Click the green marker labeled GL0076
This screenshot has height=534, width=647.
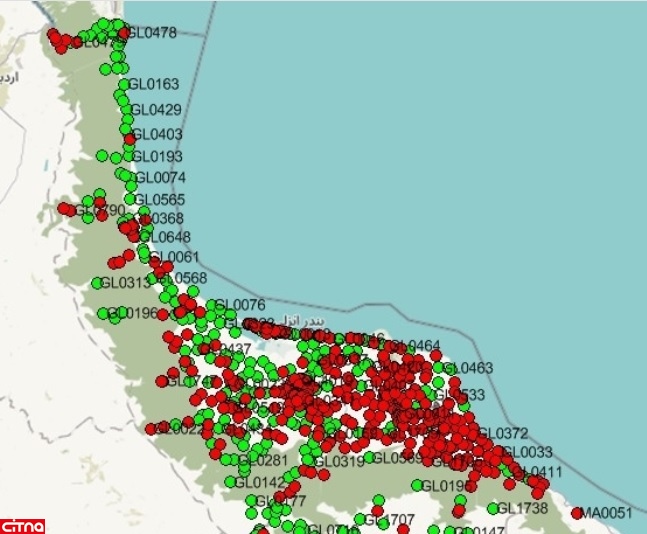(210, 305)
